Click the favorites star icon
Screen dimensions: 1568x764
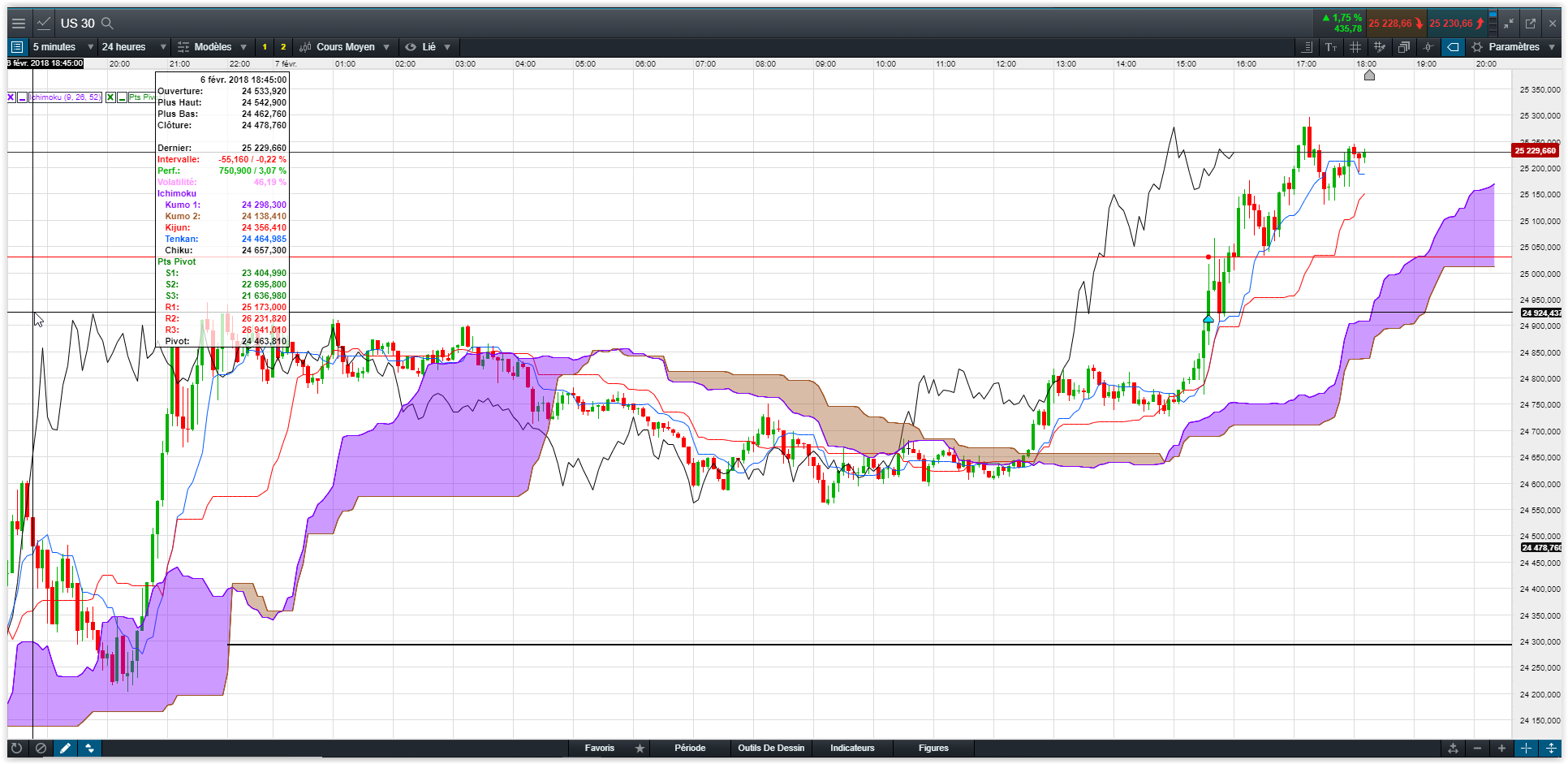640,748
